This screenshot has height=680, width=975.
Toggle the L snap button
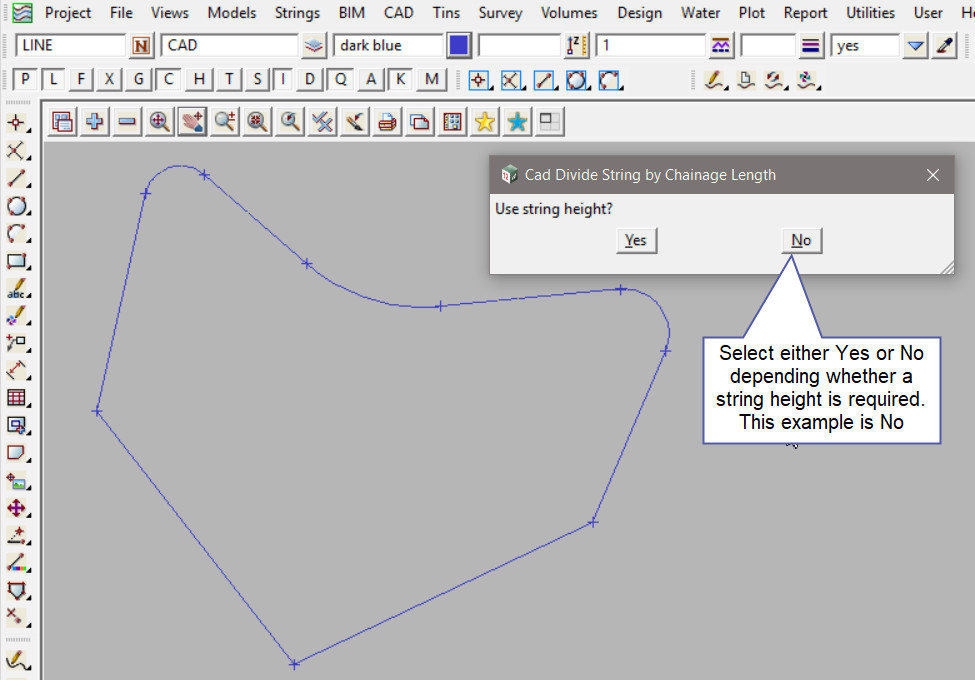53,80
